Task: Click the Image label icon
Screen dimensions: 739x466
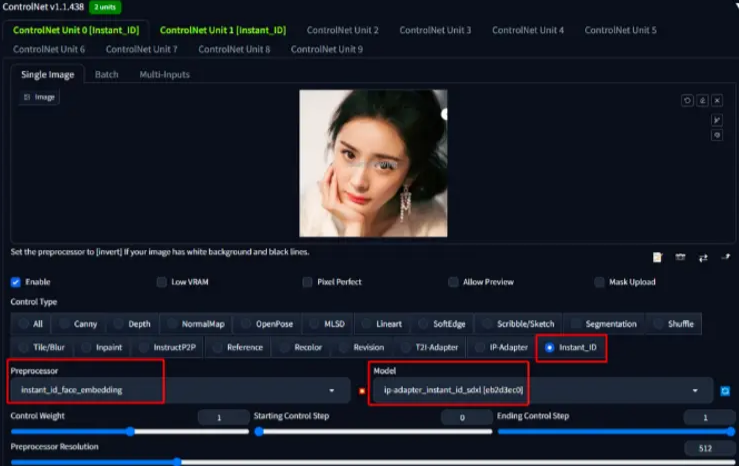Action: pyautogui.click(x=27, y=97)
